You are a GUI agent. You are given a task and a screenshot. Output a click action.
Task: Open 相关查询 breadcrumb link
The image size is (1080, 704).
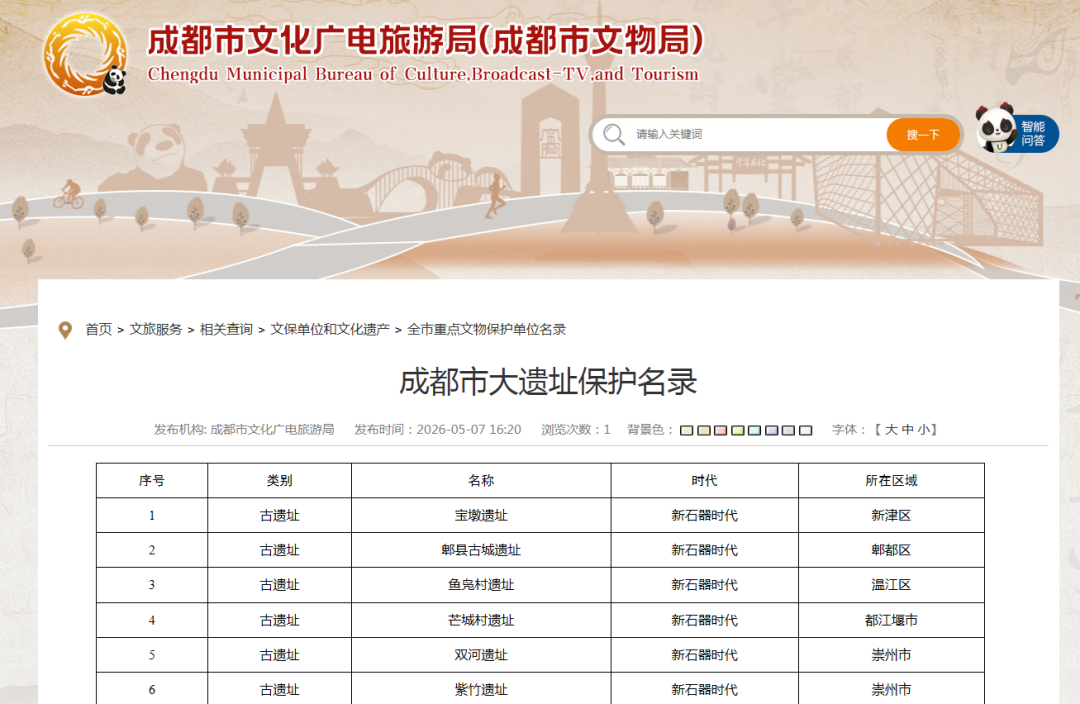click(226, 330)
